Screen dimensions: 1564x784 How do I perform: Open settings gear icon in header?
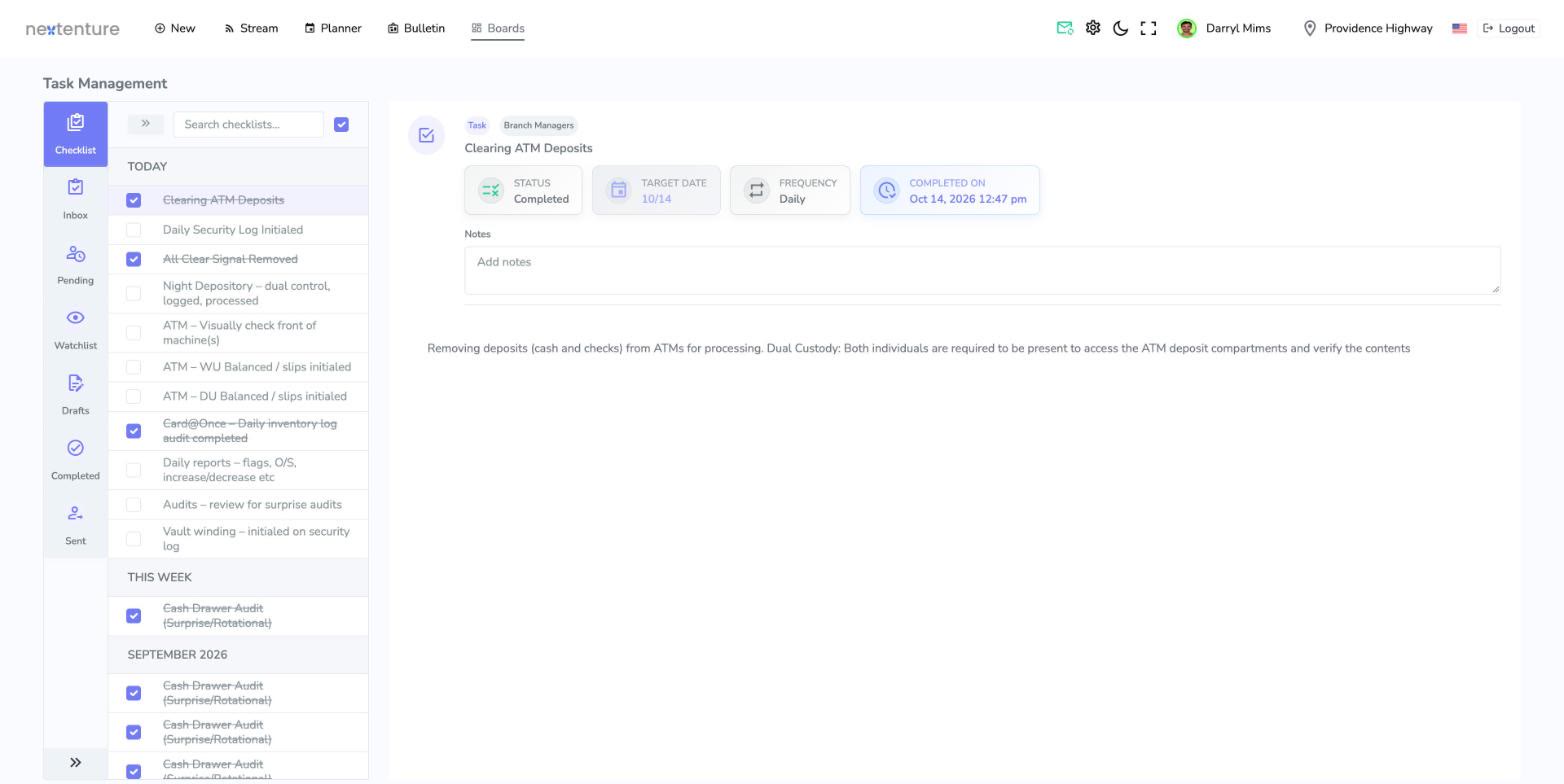click(1093, 28)
